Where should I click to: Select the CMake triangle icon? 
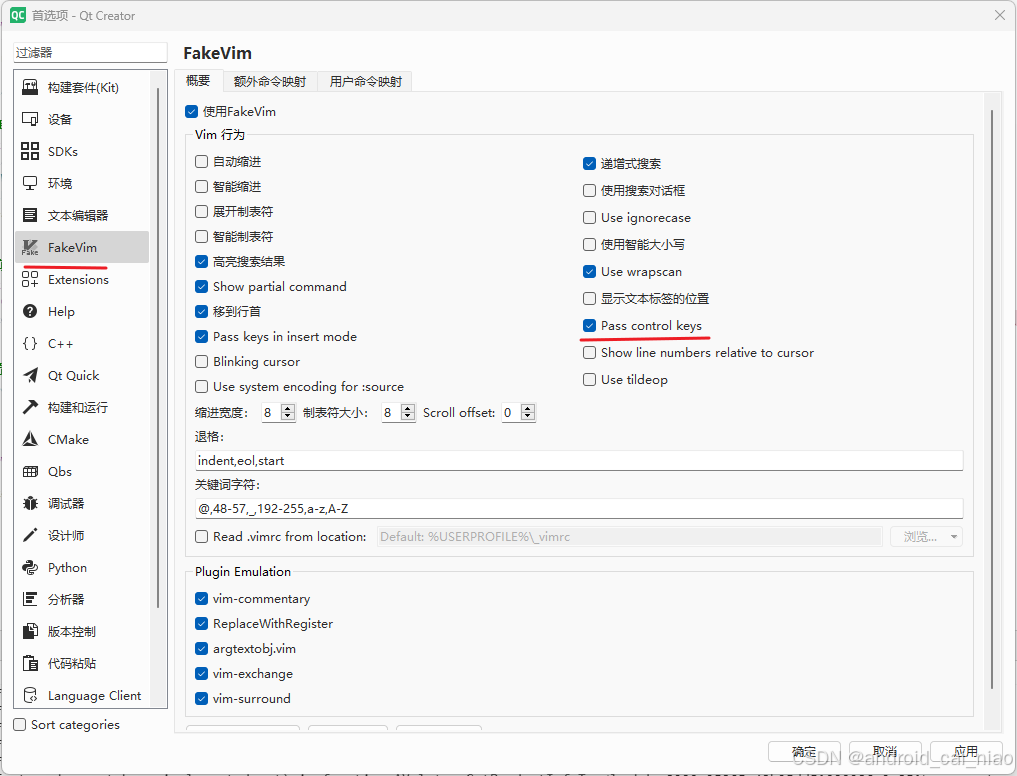(30, 439)
